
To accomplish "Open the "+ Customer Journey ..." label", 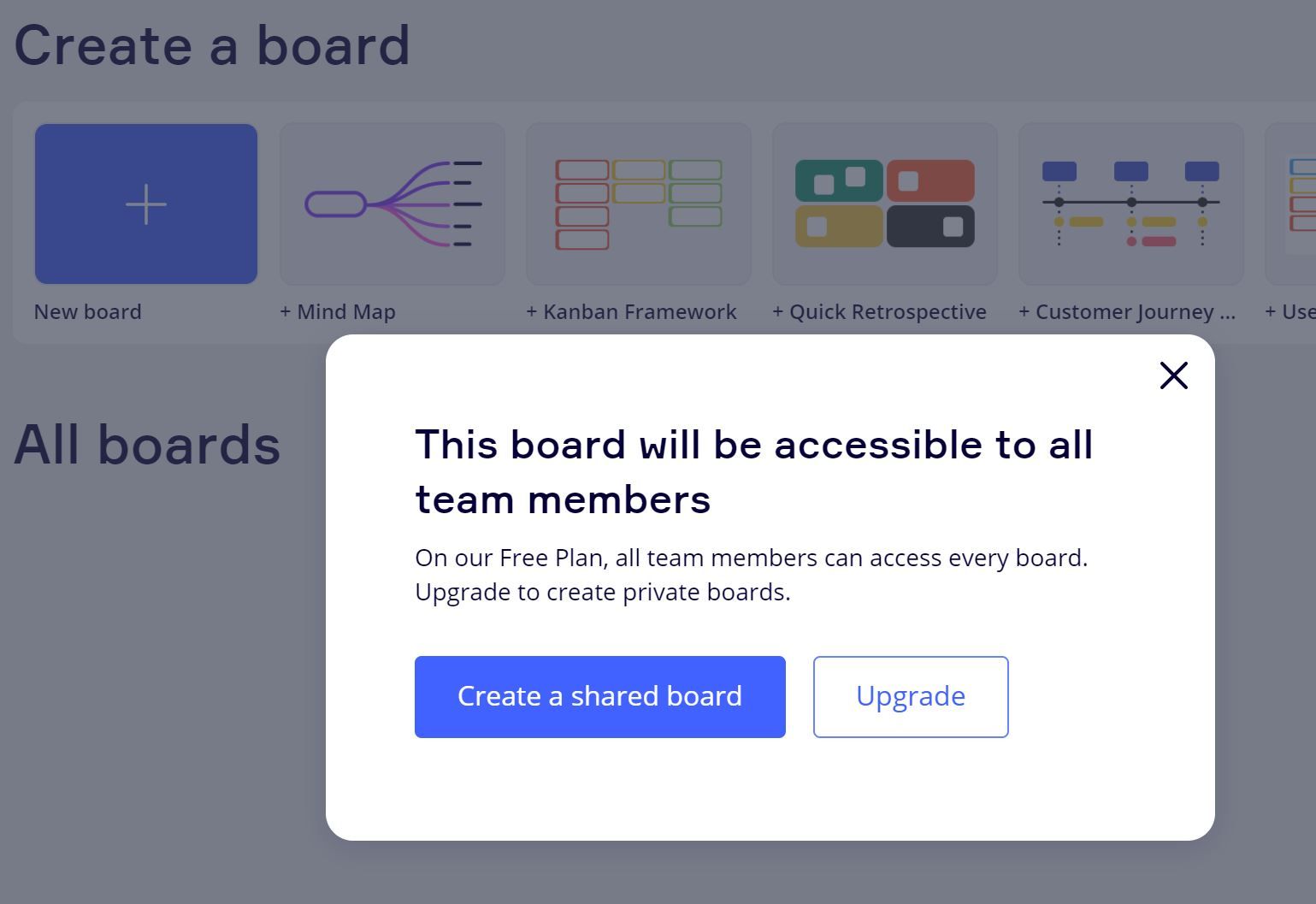I will point(1127,312).
